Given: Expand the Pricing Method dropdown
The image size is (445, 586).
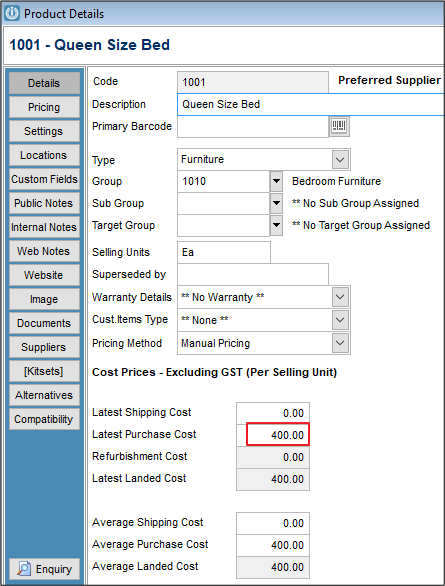Looking at the screenshot, I should click(x=340, y=343).
